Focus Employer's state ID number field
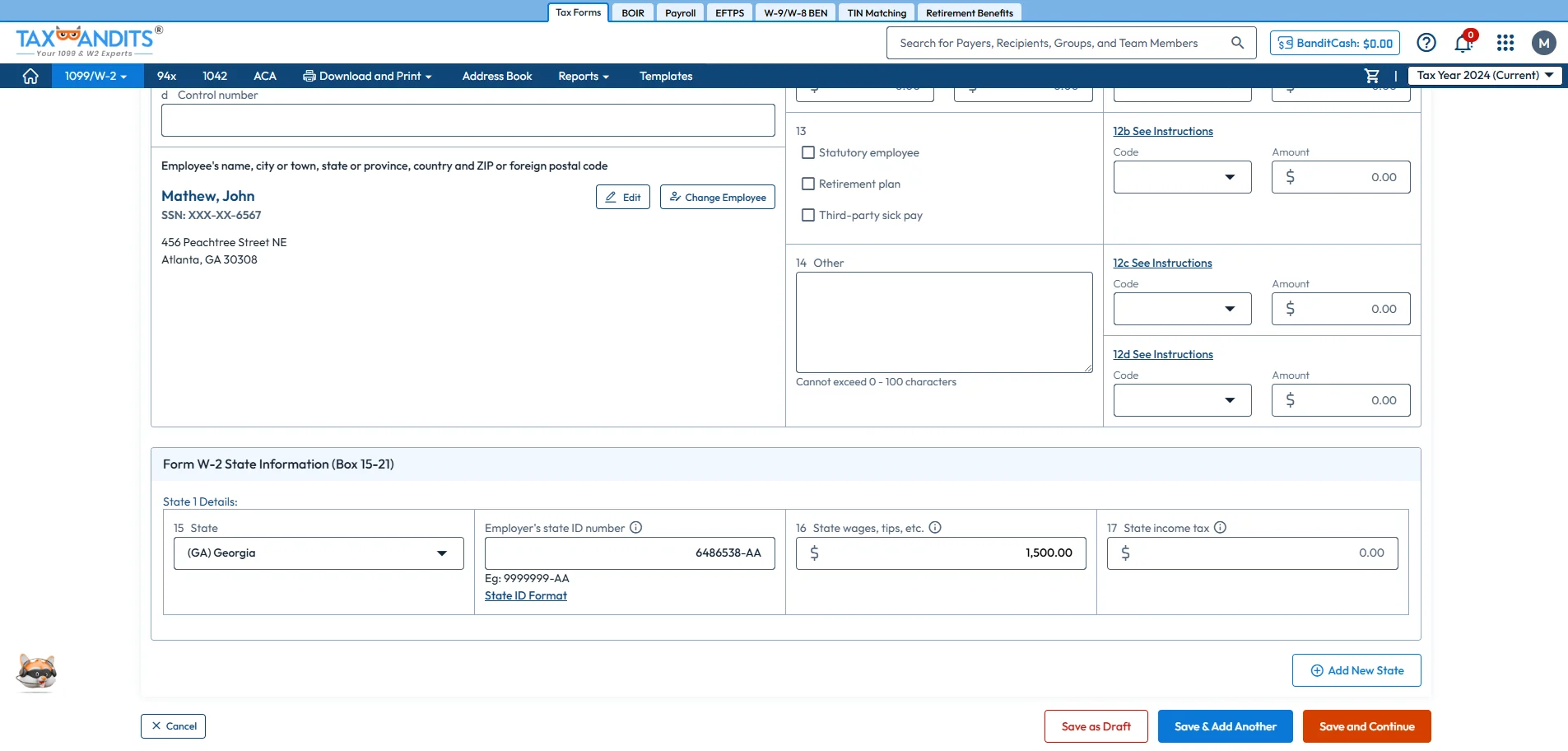This screenshot has height=751, width=1568. [x=630, y=553]
